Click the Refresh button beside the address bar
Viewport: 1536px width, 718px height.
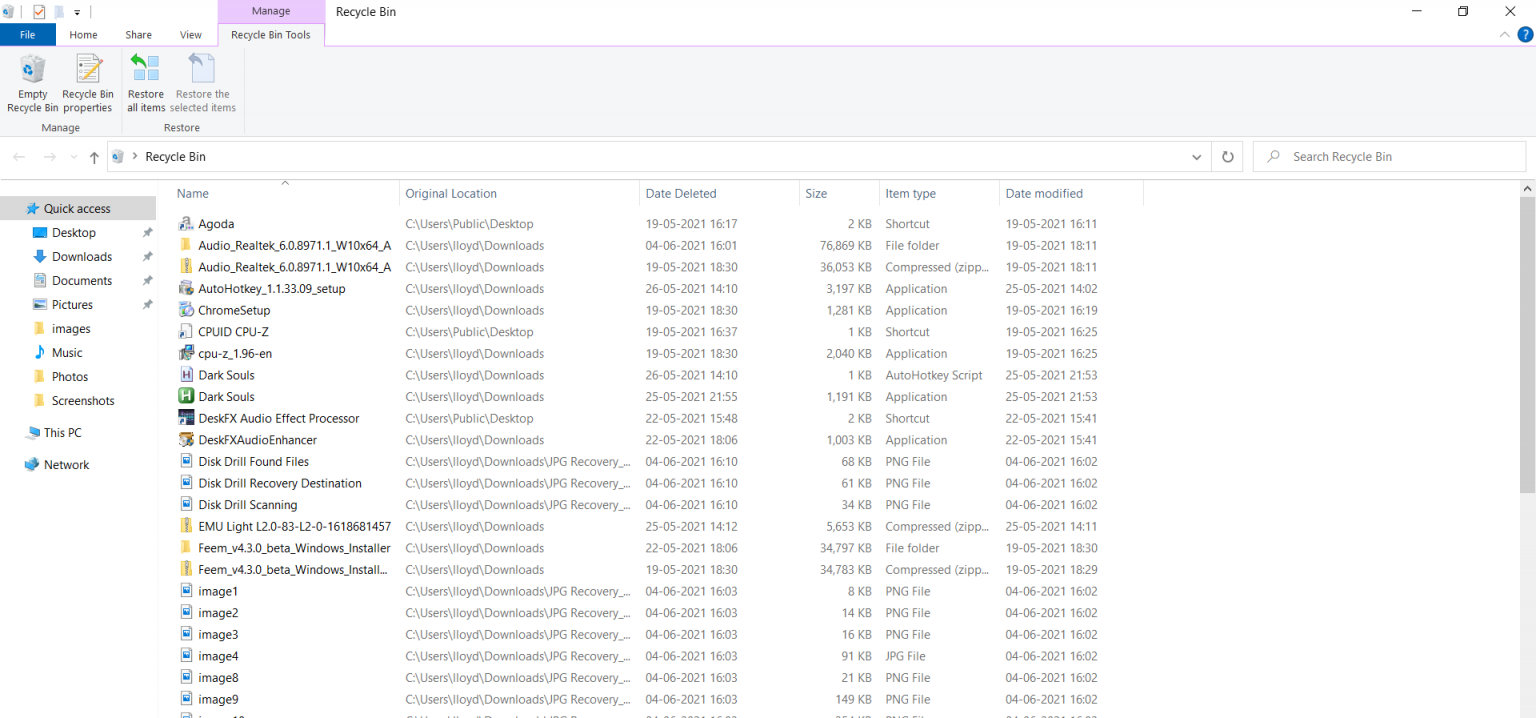tap(1227, 157)
